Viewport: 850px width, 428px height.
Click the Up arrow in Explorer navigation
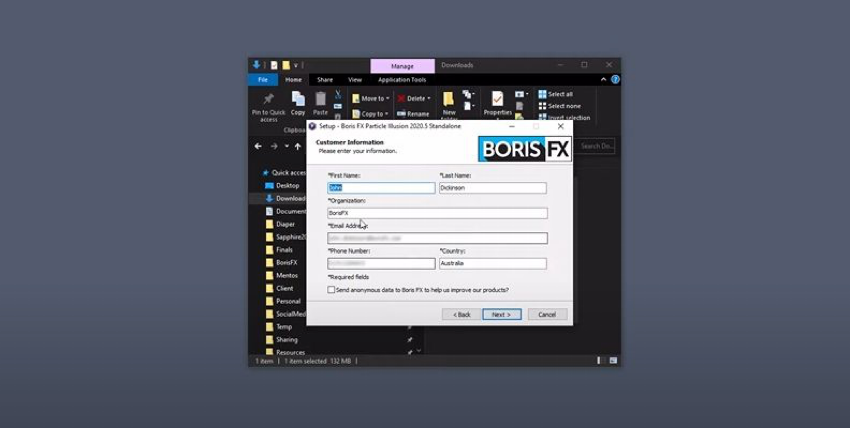point(298,146)
